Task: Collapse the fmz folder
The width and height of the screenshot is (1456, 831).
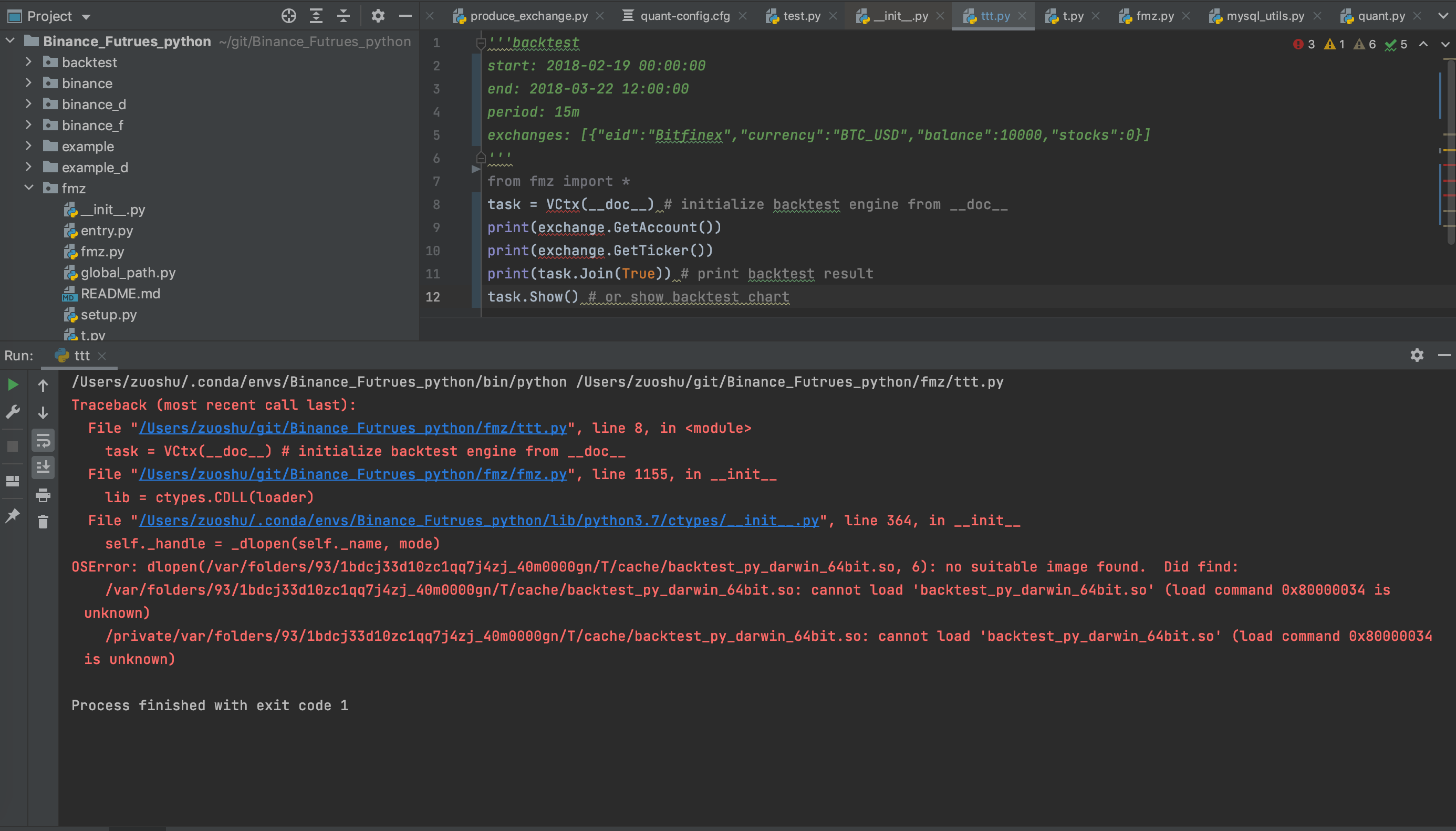Action: (x=28, y=188)
